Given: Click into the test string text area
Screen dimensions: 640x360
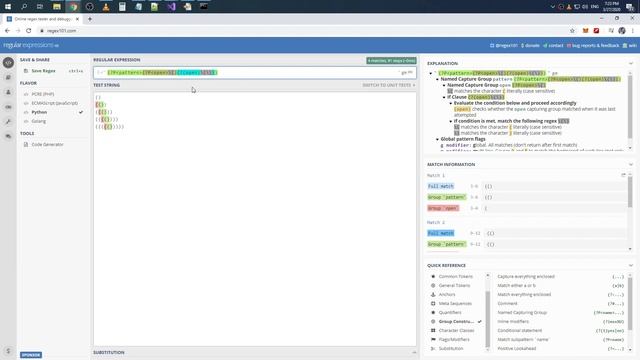Looking at the screenshot, I should 255,218.
